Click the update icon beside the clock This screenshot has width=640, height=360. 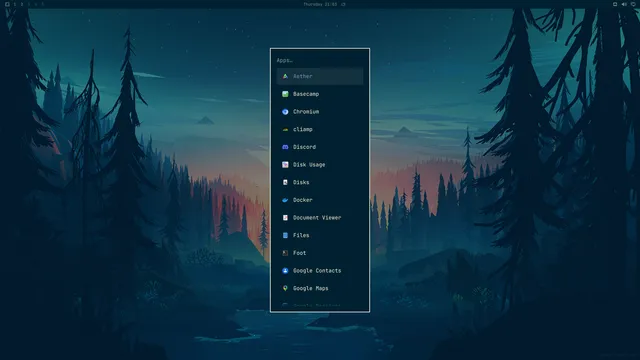343,4
